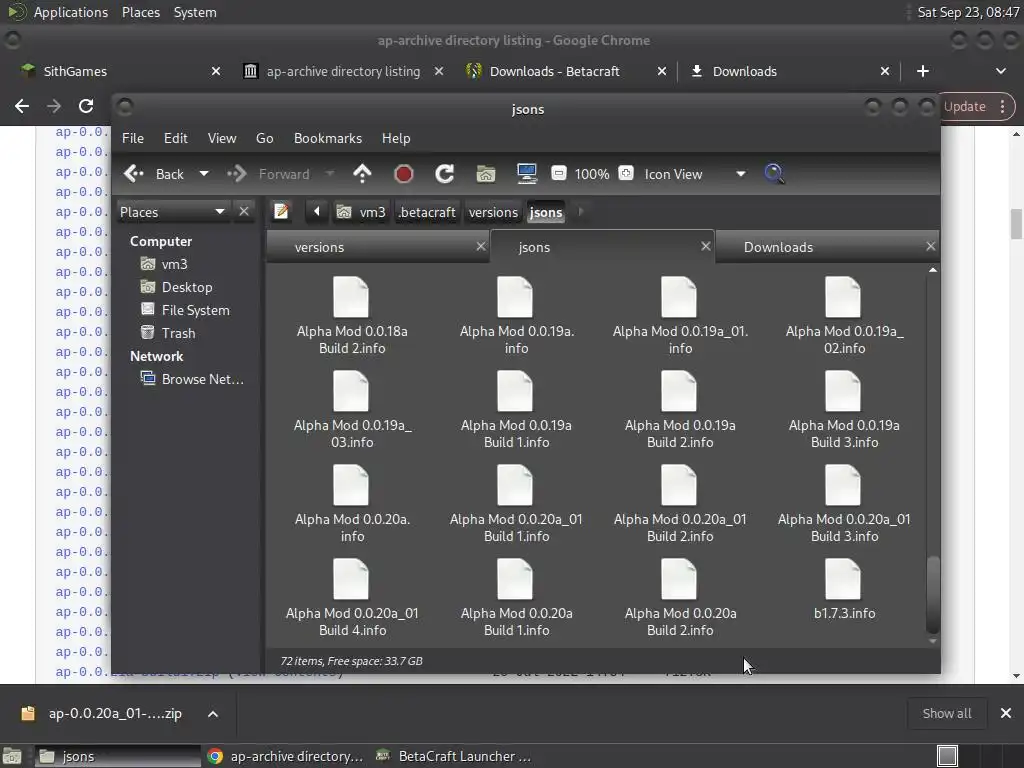The image size is (1024, 768).
Task: Open a new Chrome tab
Action: pyautogui.click(x=922, y=71)
